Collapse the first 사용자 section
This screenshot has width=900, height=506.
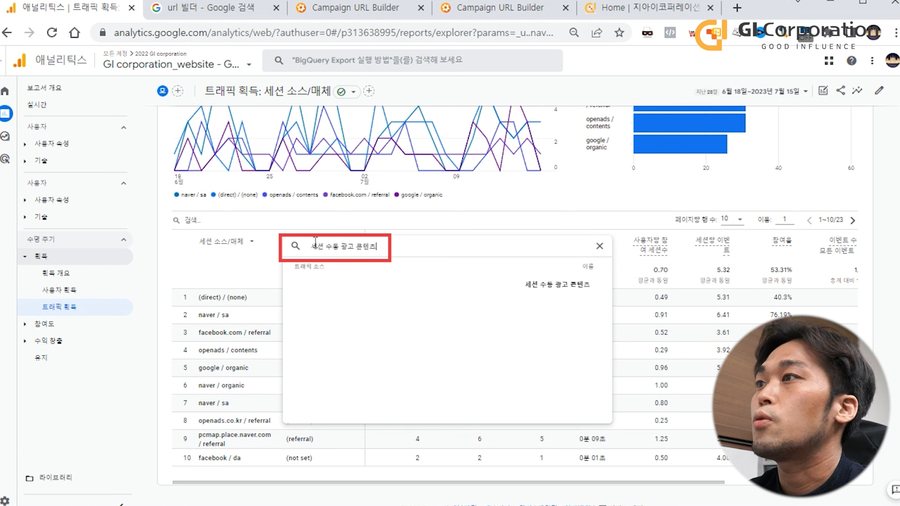tap(123, 127)
